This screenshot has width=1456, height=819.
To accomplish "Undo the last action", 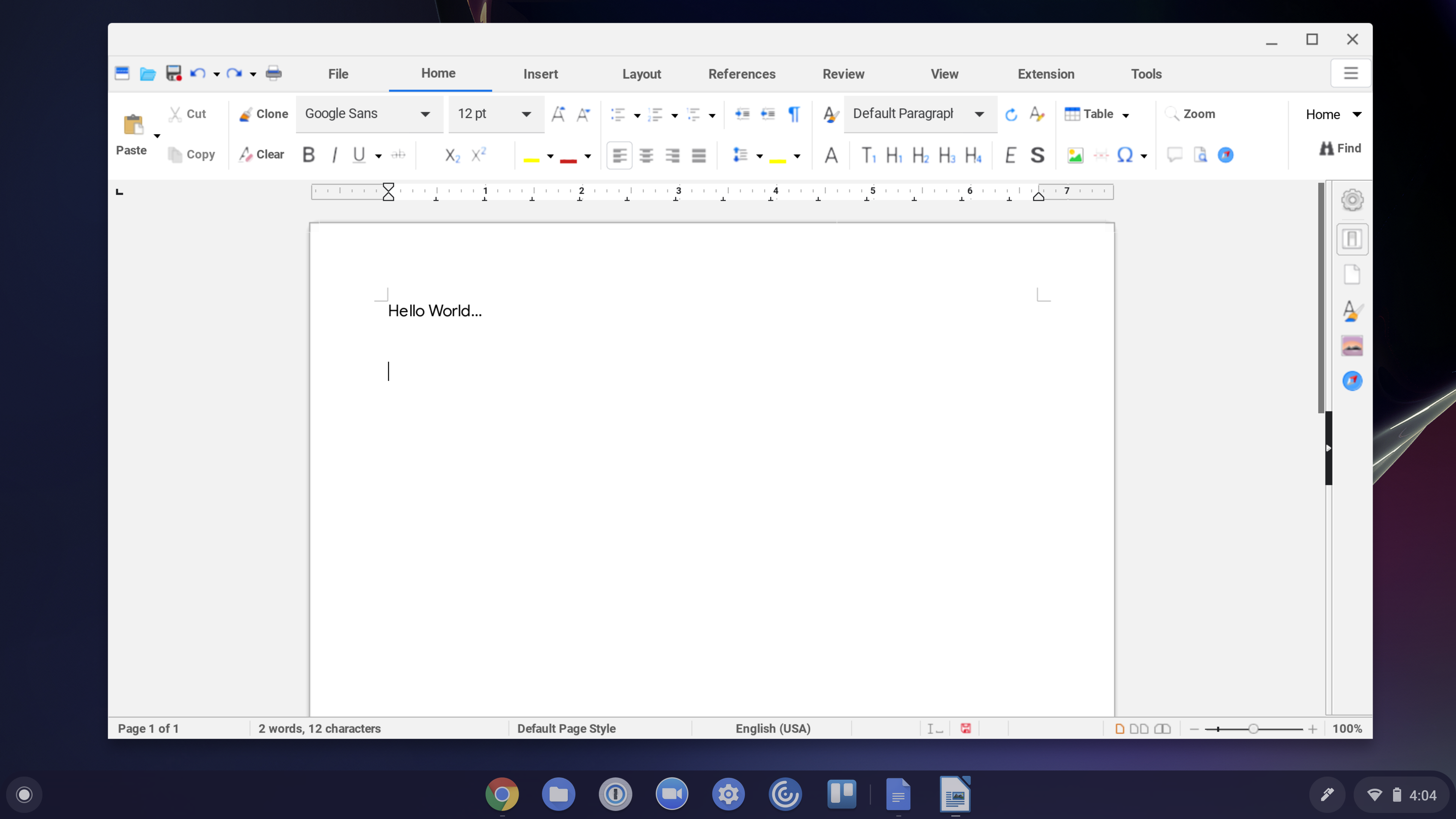I will click(x=197, y=74).
